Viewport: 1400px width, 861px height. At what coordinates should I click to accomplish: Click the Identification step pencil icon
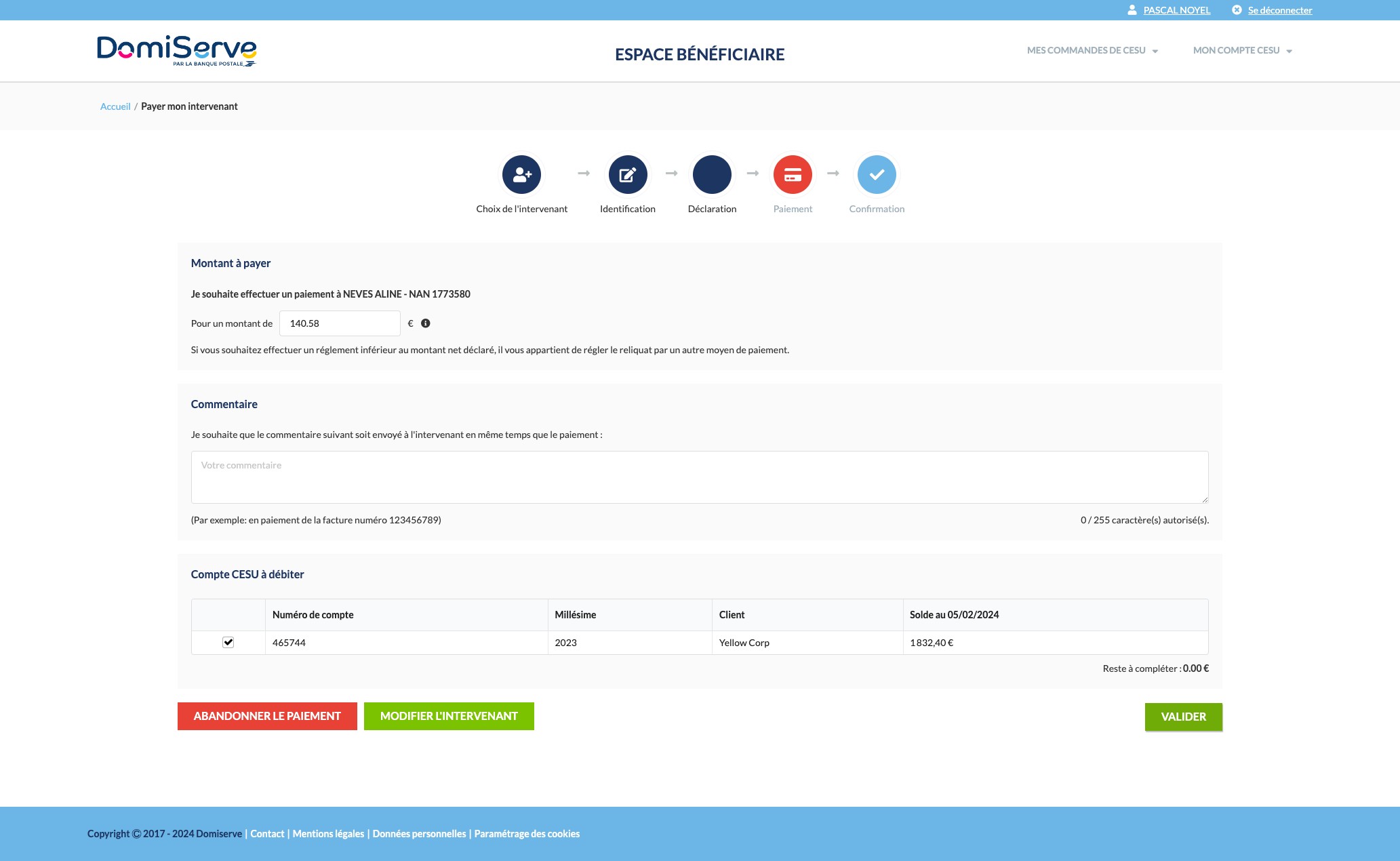tap(628, 174)
